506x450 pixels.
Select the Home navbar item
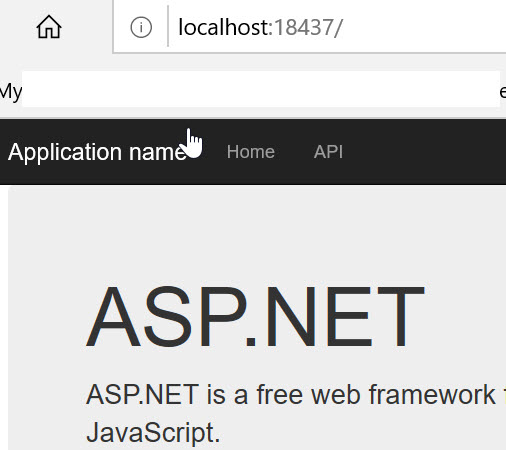[251, 152]
